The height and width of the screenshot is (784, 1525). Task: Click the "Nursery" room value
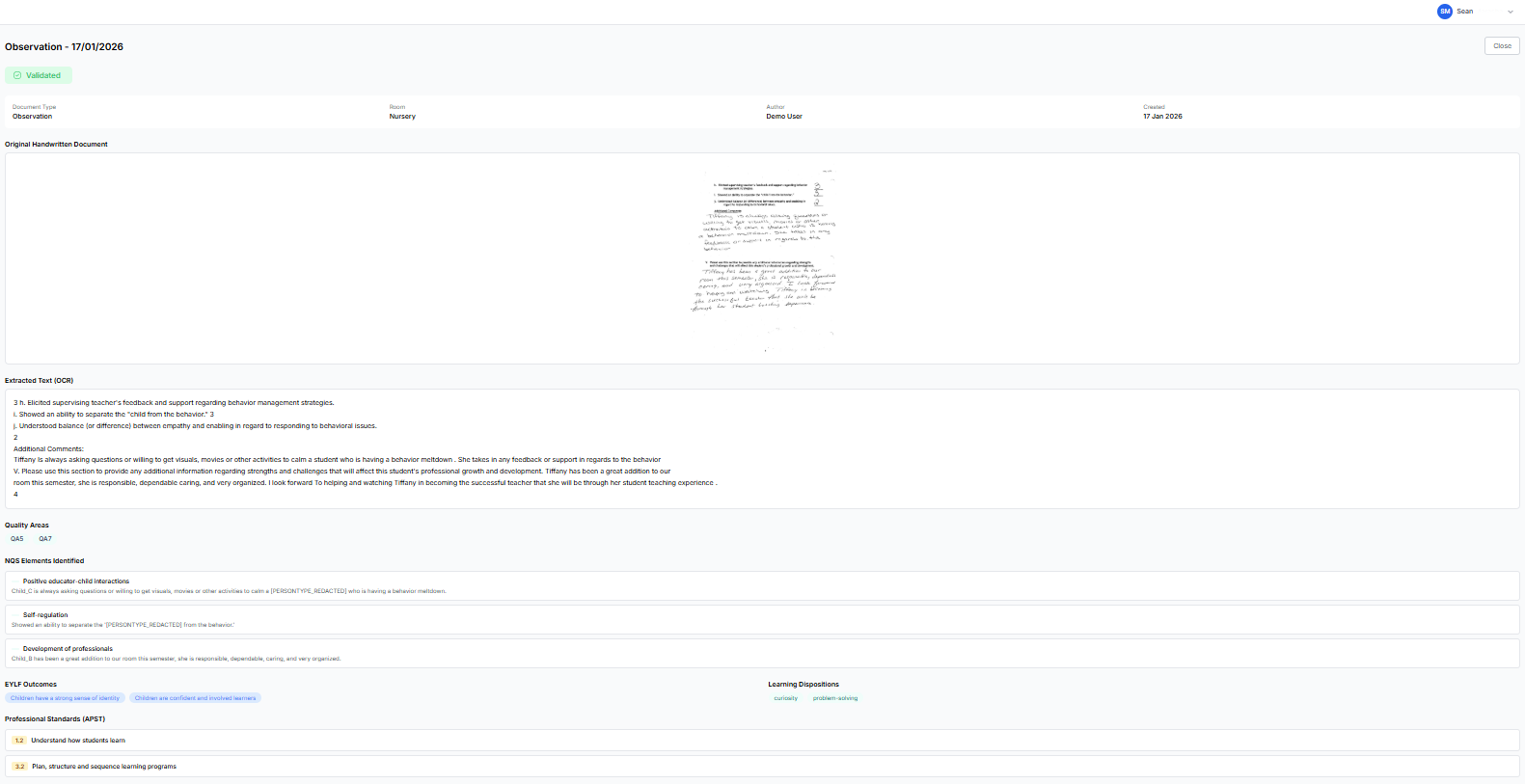[x=402, y=117]
